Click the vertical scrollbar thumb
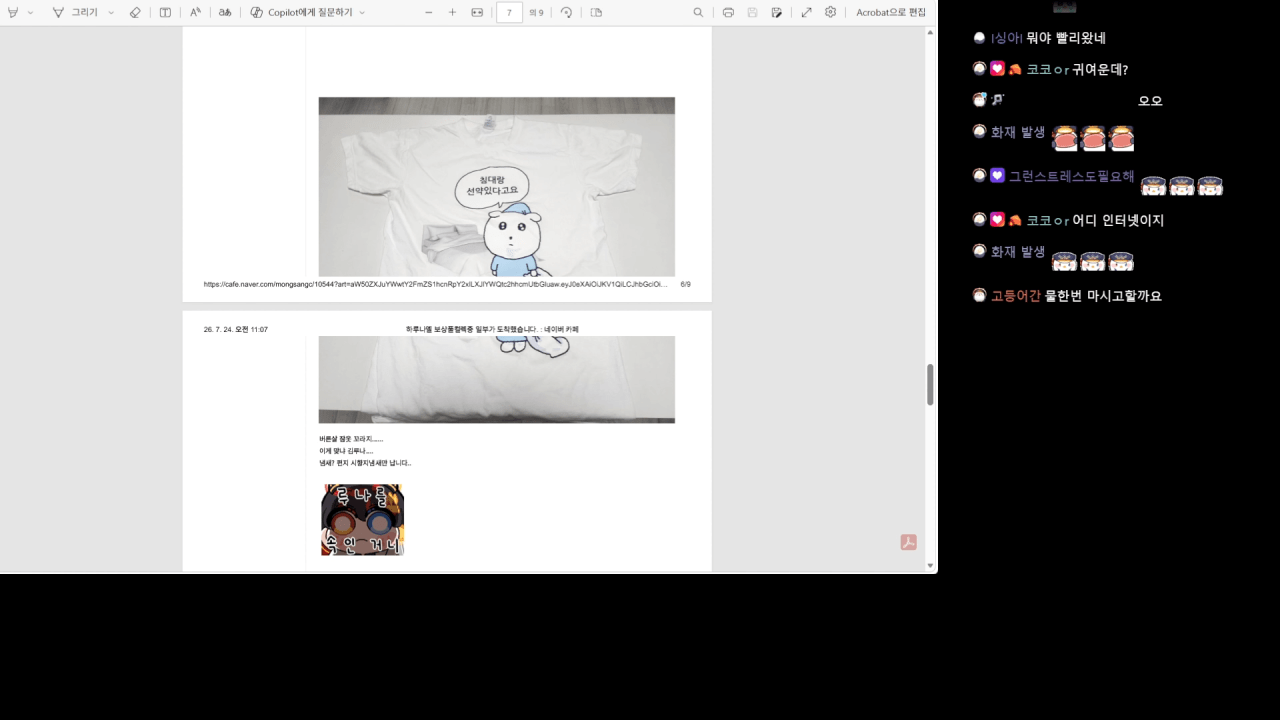 [930, 385]
